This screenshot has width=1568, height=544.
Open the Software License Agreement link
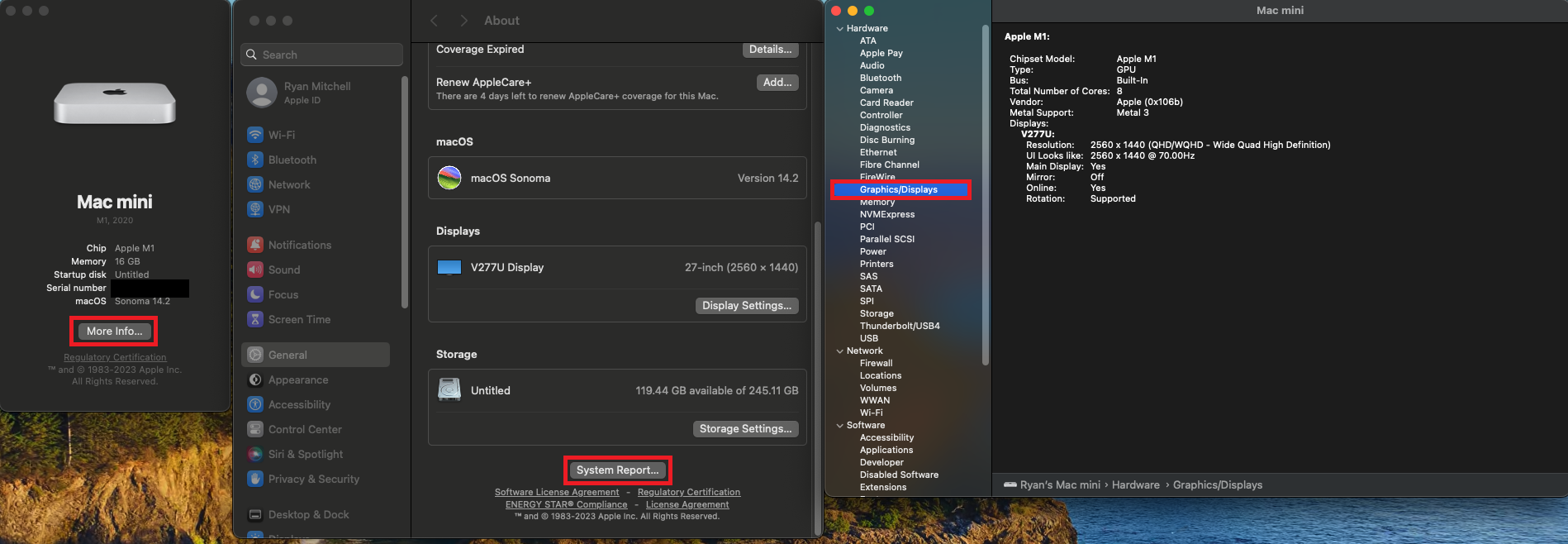557,492
